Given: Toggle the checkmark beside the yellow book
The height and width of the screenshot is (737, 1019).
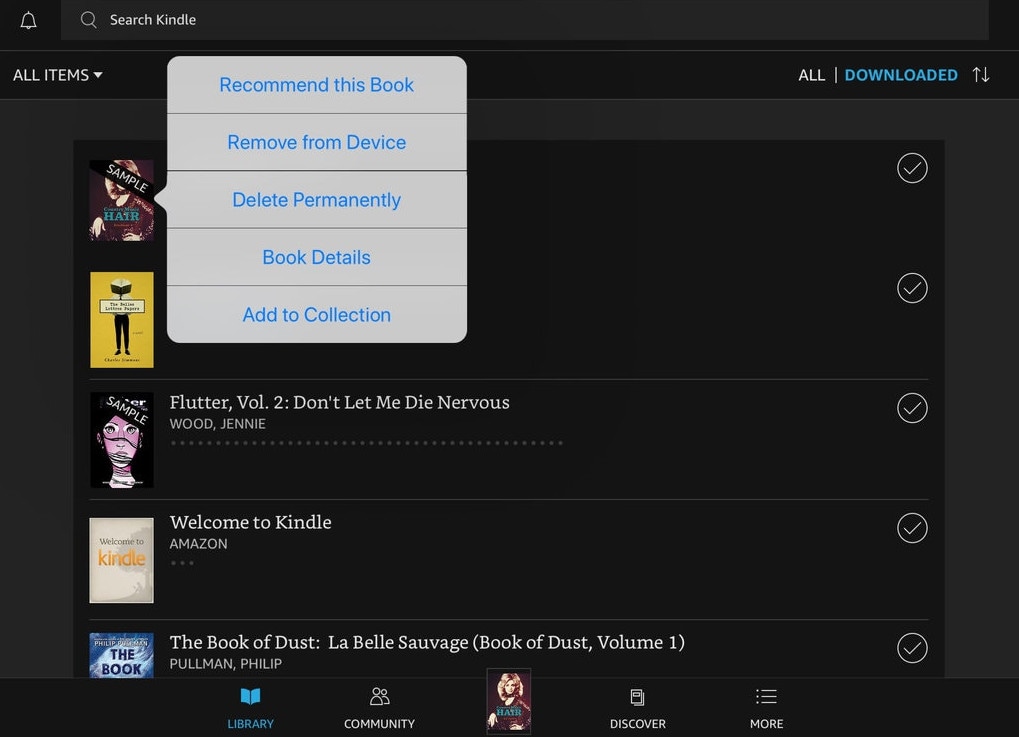Looking at the screenshot, I should (912, 288).
